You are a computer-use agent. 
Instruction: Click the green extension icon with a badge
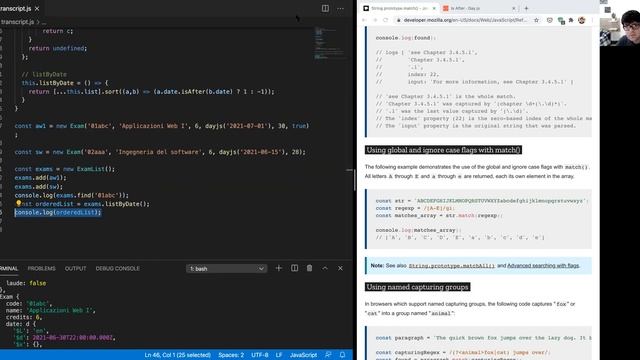tap(561, 20)
